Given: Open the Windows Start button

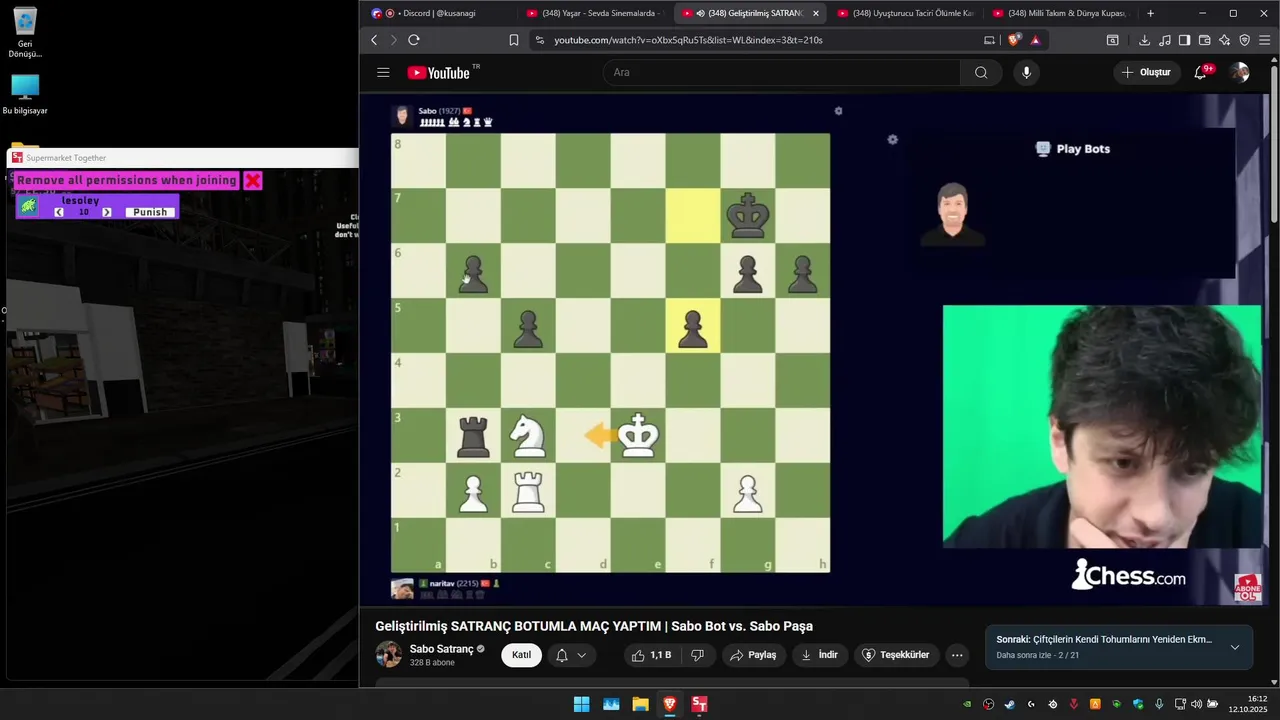Looking at the screenshot, I should [x=581, y=704].
